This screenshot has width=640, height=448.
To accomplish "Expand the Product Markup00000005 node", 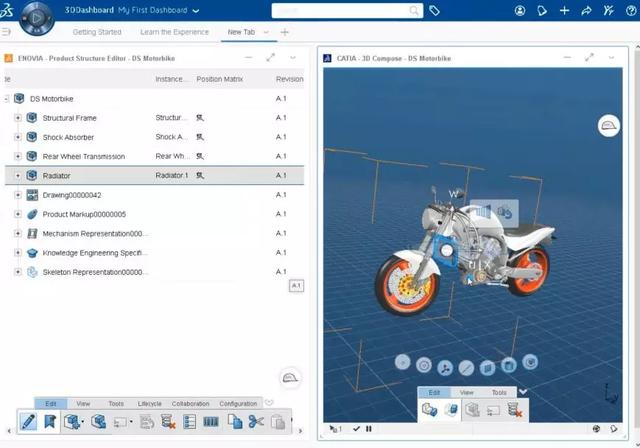I will (18, 214).
